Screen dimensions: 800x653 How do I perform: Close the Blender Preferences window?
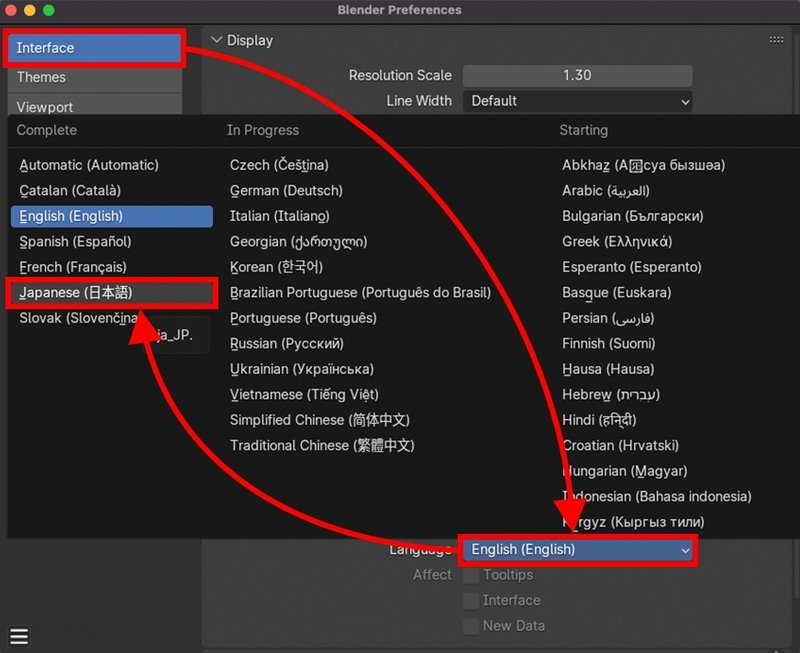(x=11, y=10)
